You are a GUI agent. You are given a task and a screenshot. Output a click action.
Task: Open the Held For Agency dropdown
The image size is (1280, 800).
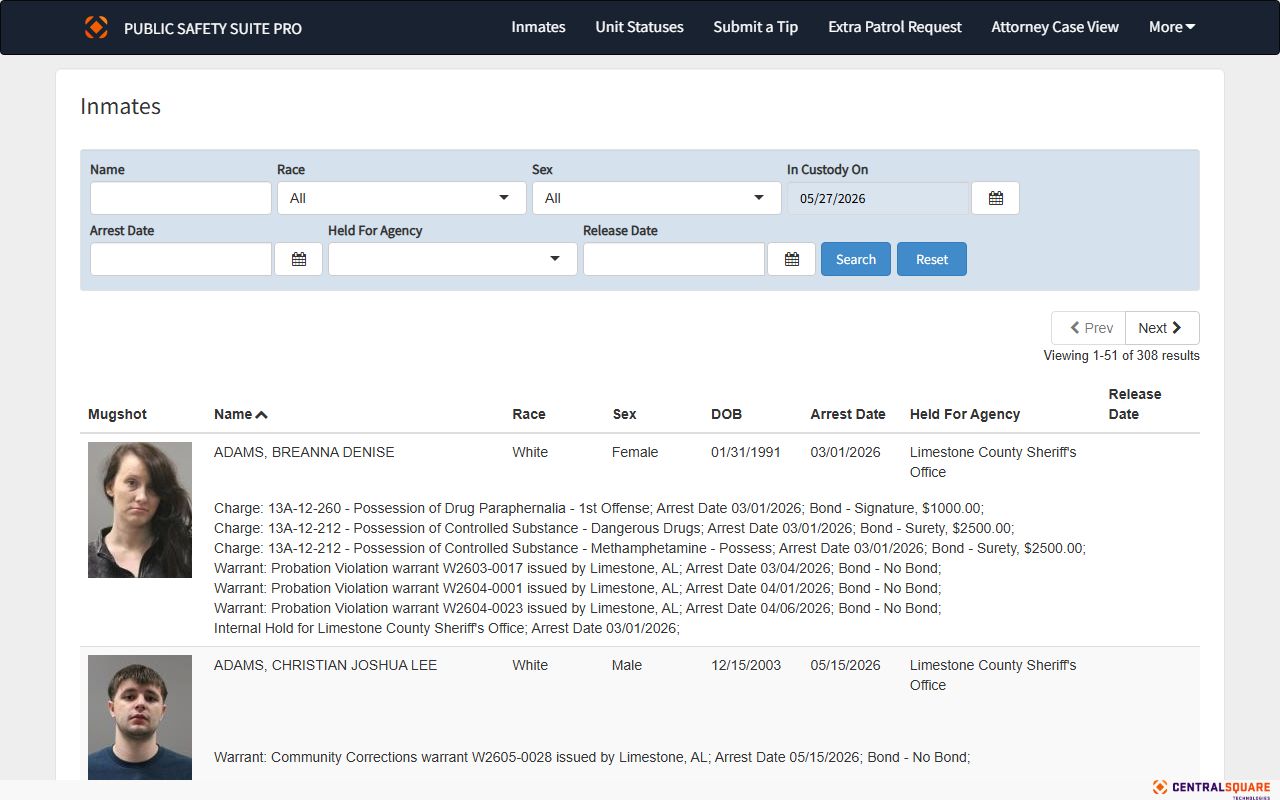coord(452,259)
